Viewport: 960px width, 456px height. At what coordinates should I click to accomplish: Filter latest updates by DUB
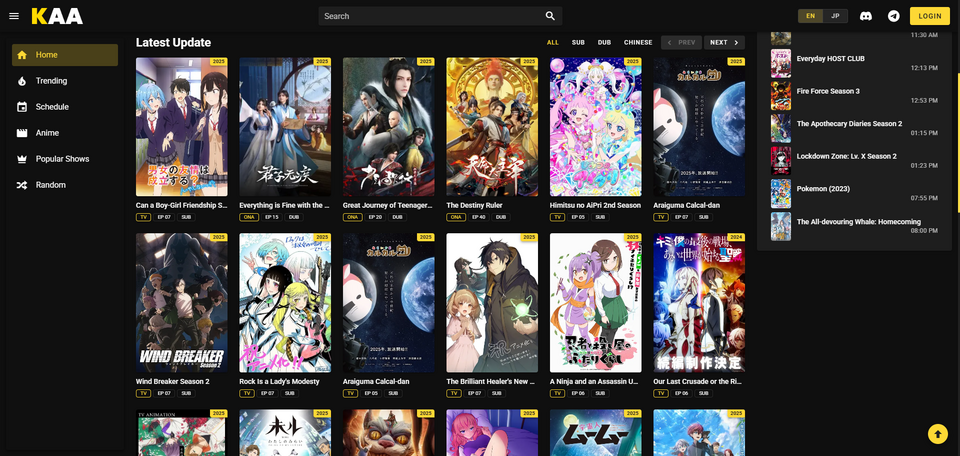pyautogui.click(x=604, y=42)
